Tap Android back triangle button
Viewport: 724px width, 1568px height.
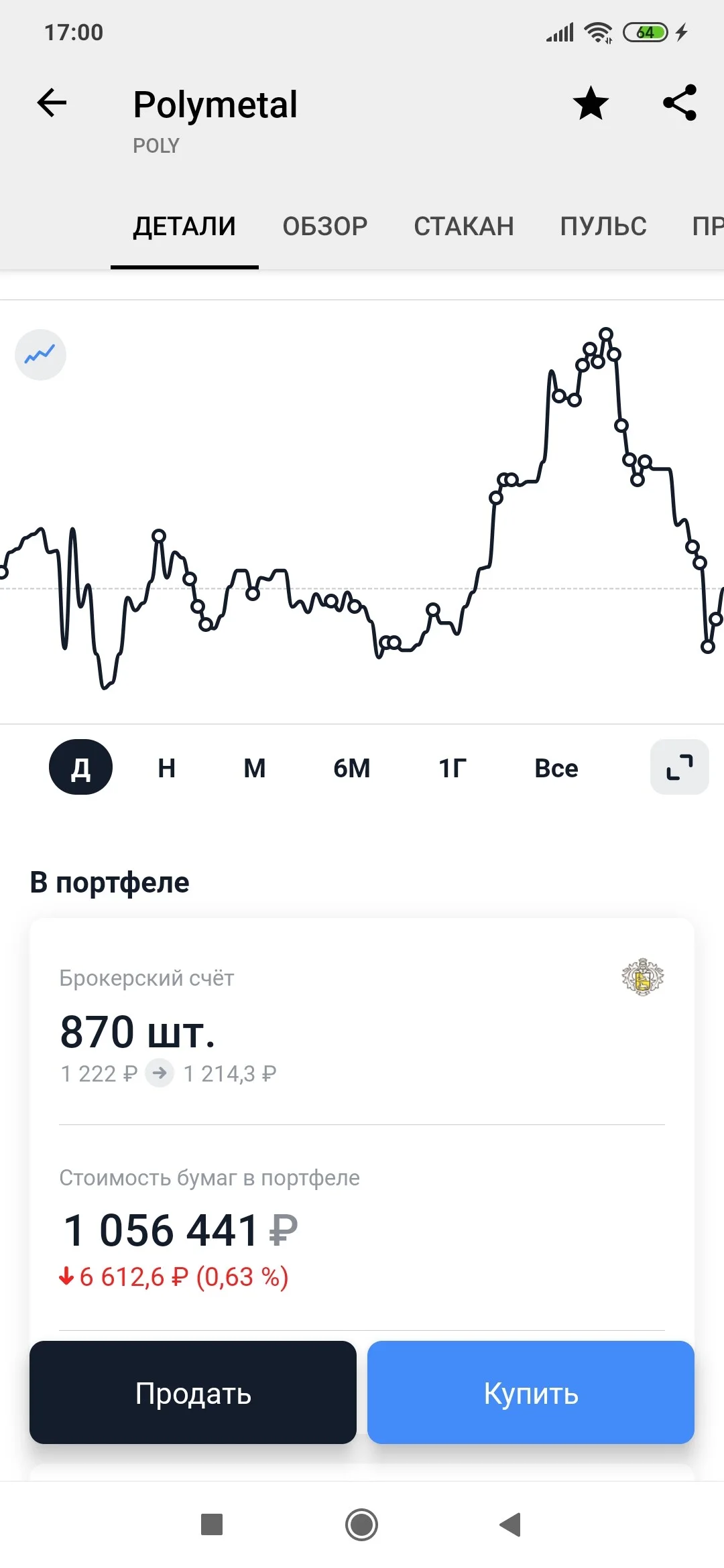pos(510,1524)
